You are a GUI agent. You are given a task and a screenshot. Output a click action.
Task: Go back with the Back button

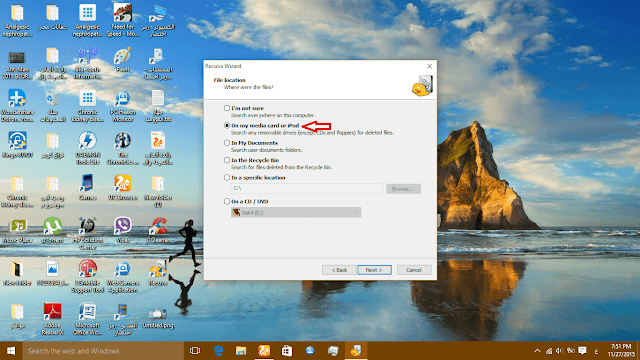tap(339, 270)
